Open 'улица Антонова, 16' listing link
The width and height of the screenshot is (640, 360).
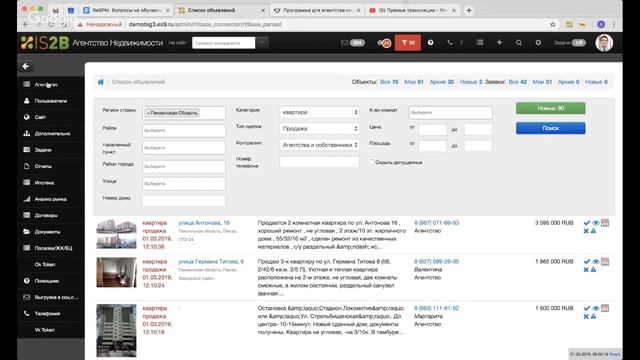(x=204, y=223)
